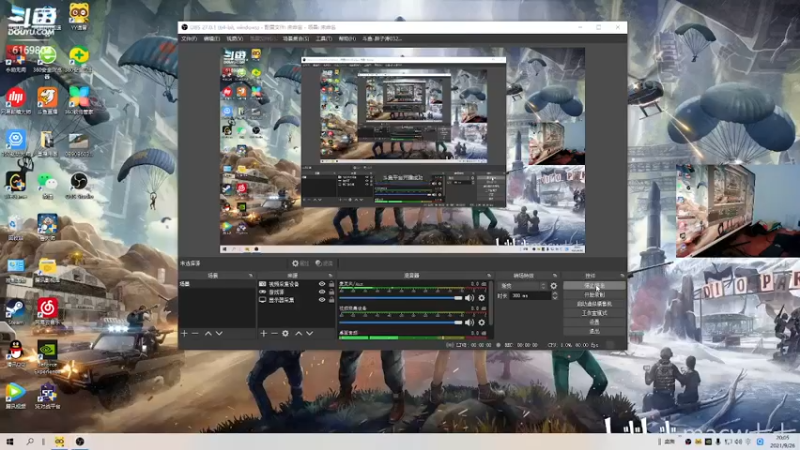Click the streaming button at top of controls
This screenshot has height=450, width=800.
pos(594,286)
